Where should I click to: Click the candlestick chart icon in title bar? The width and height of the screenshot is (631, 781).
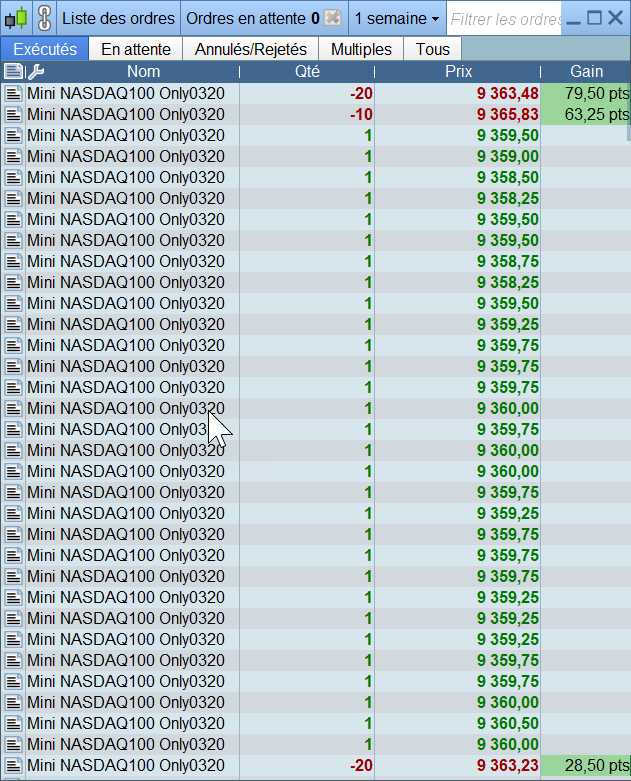(x=16, y=18)
